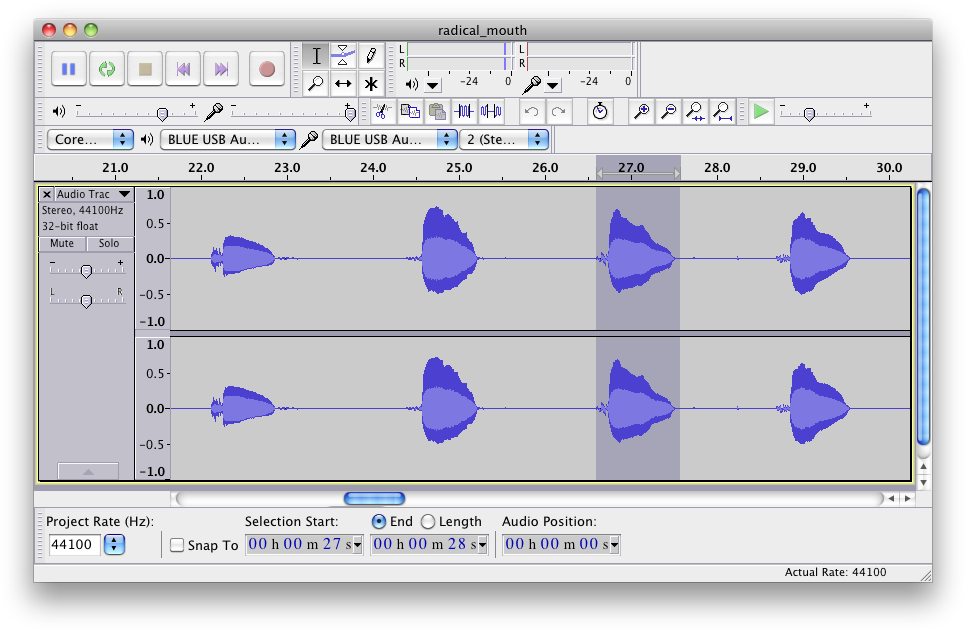Viewport: 965px width, 630px height.
Task: Select the Multi-Tool asterisk icon
Action: coord(371,84)
